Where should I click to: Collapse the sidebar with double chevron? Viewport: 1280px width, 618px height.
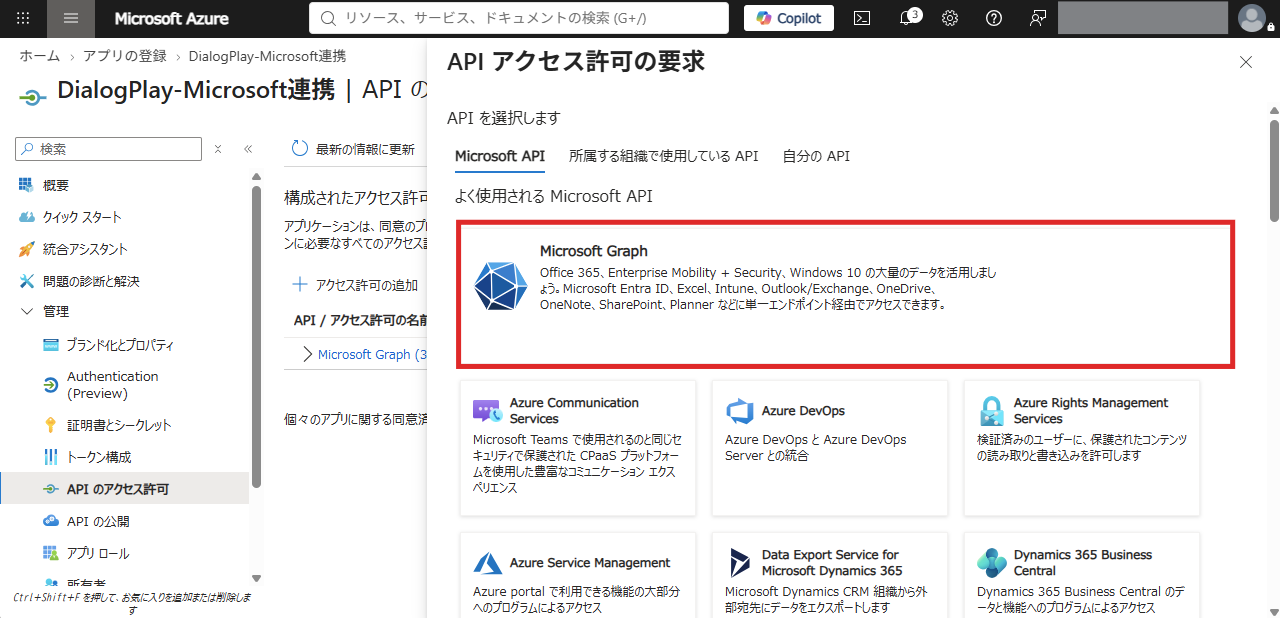(248, 149)
